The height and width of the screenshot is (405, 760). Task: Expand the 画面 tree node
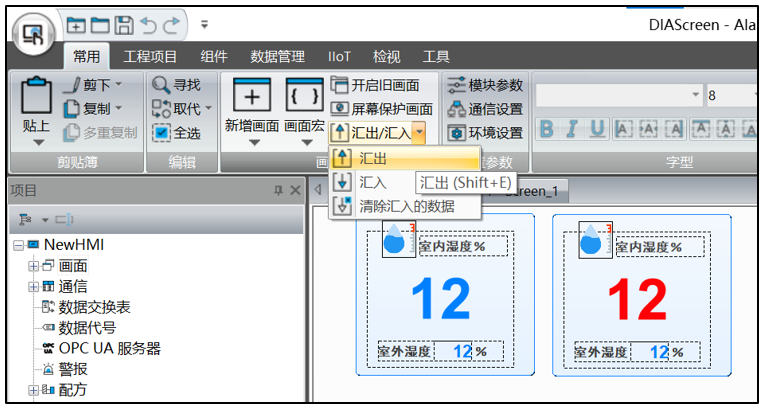click(x=33, y=266)
